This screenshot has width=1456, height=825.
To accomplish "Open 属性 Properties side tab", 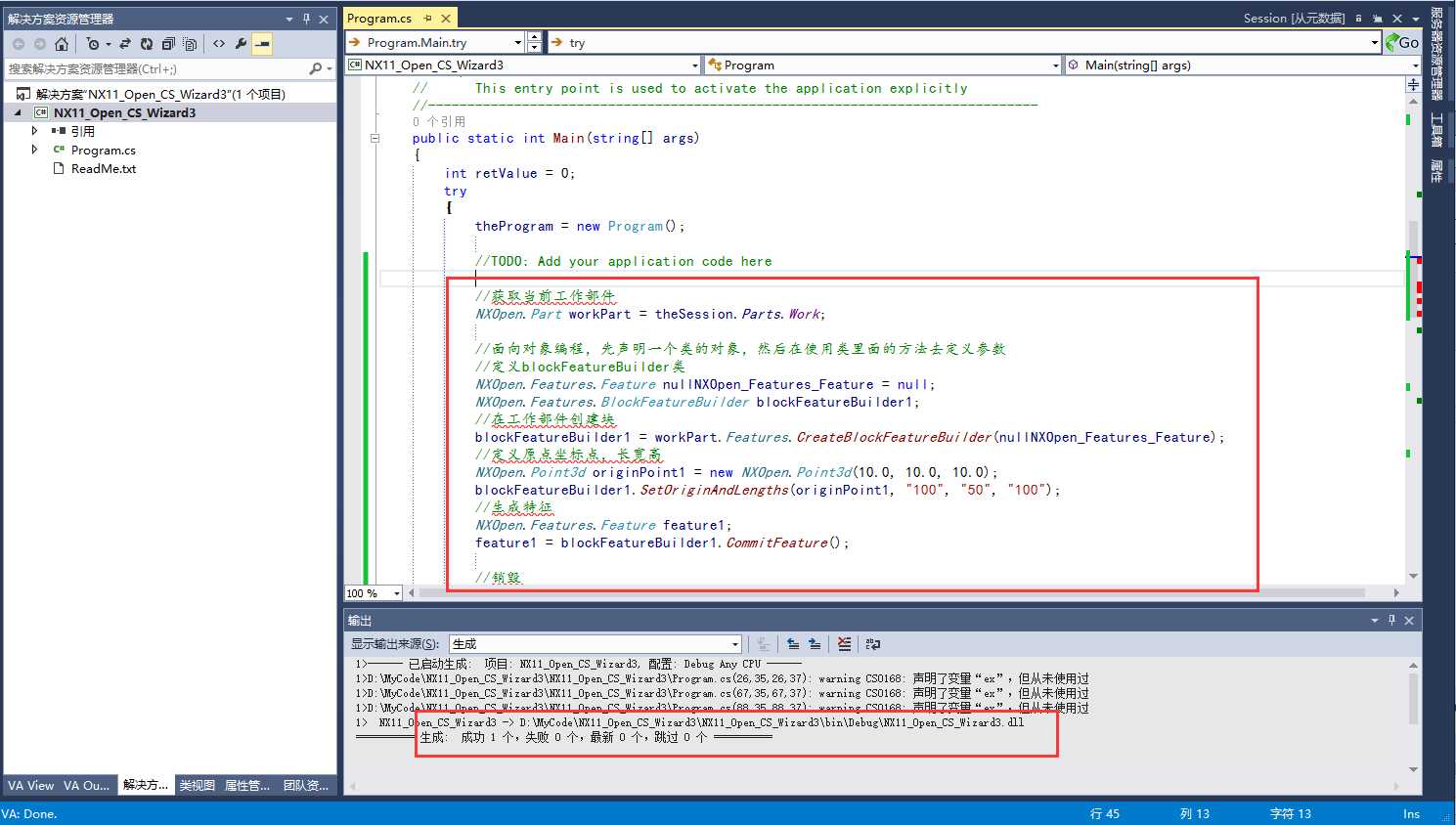I will click(x=1436, y=170).
